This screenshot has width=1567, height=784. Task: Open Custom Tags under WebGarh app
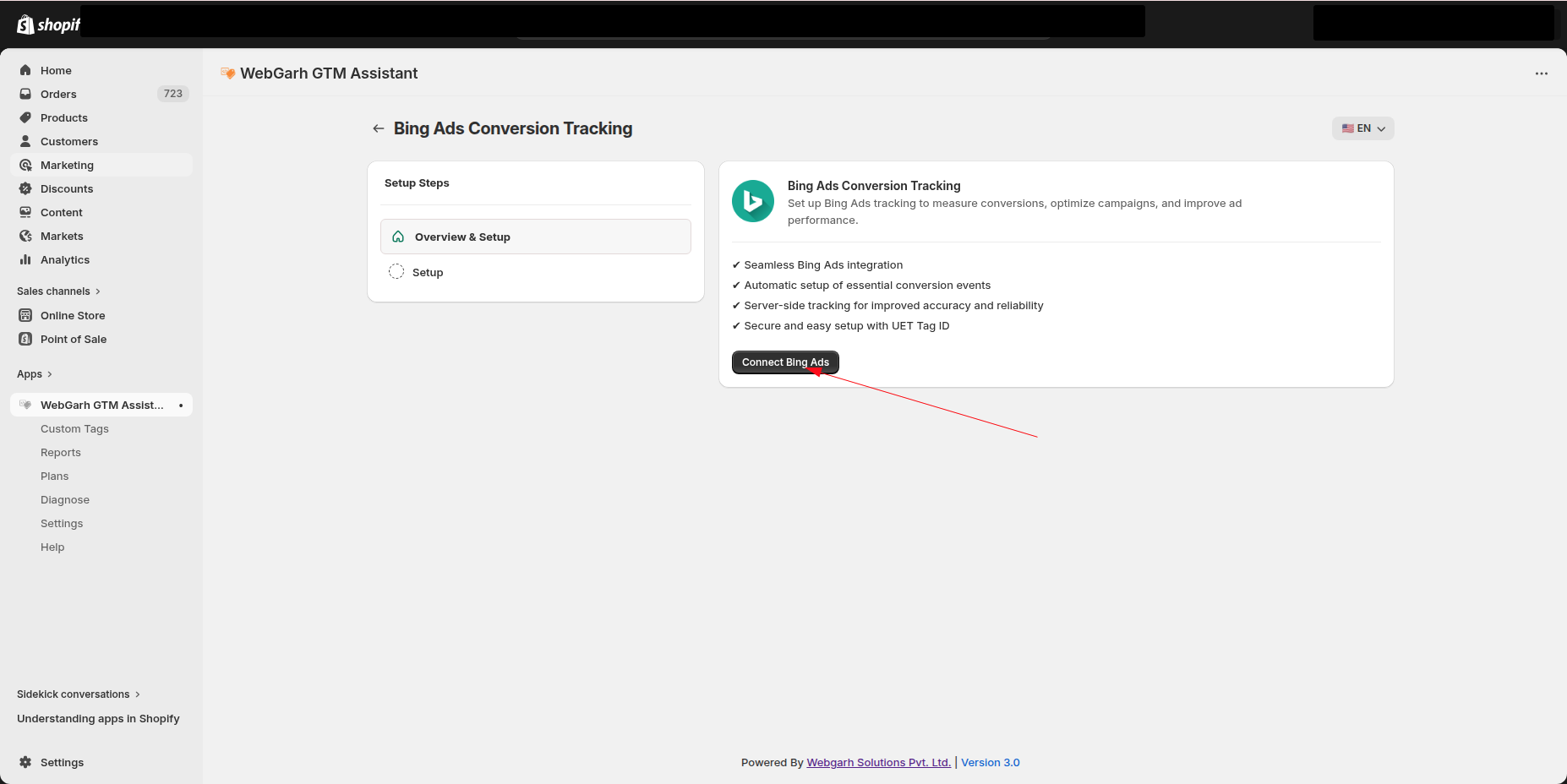[x=74, y=429]
